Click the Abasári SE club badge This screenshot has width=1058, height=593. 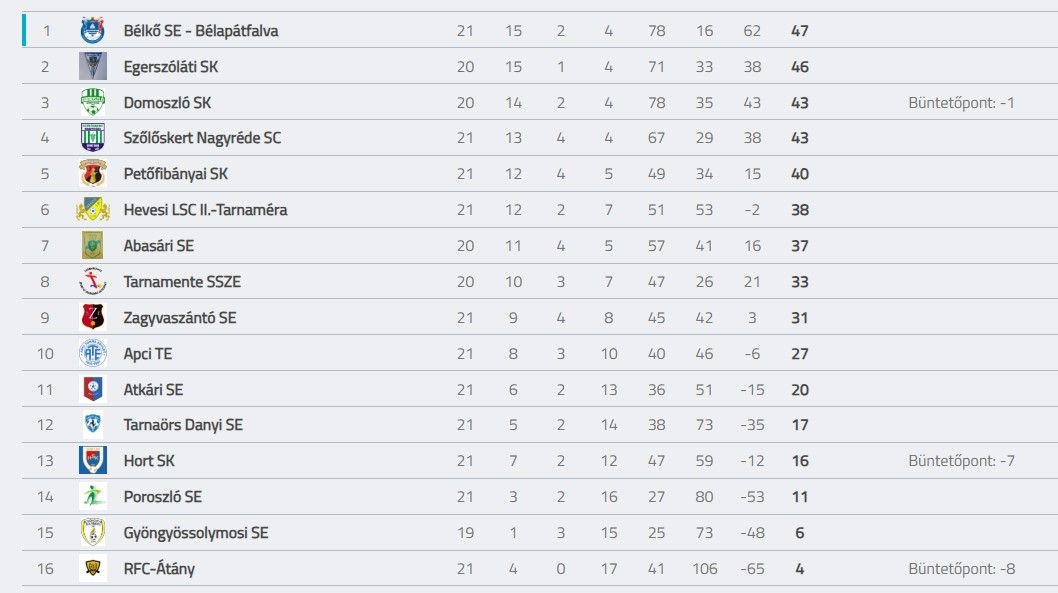[92, 246]
